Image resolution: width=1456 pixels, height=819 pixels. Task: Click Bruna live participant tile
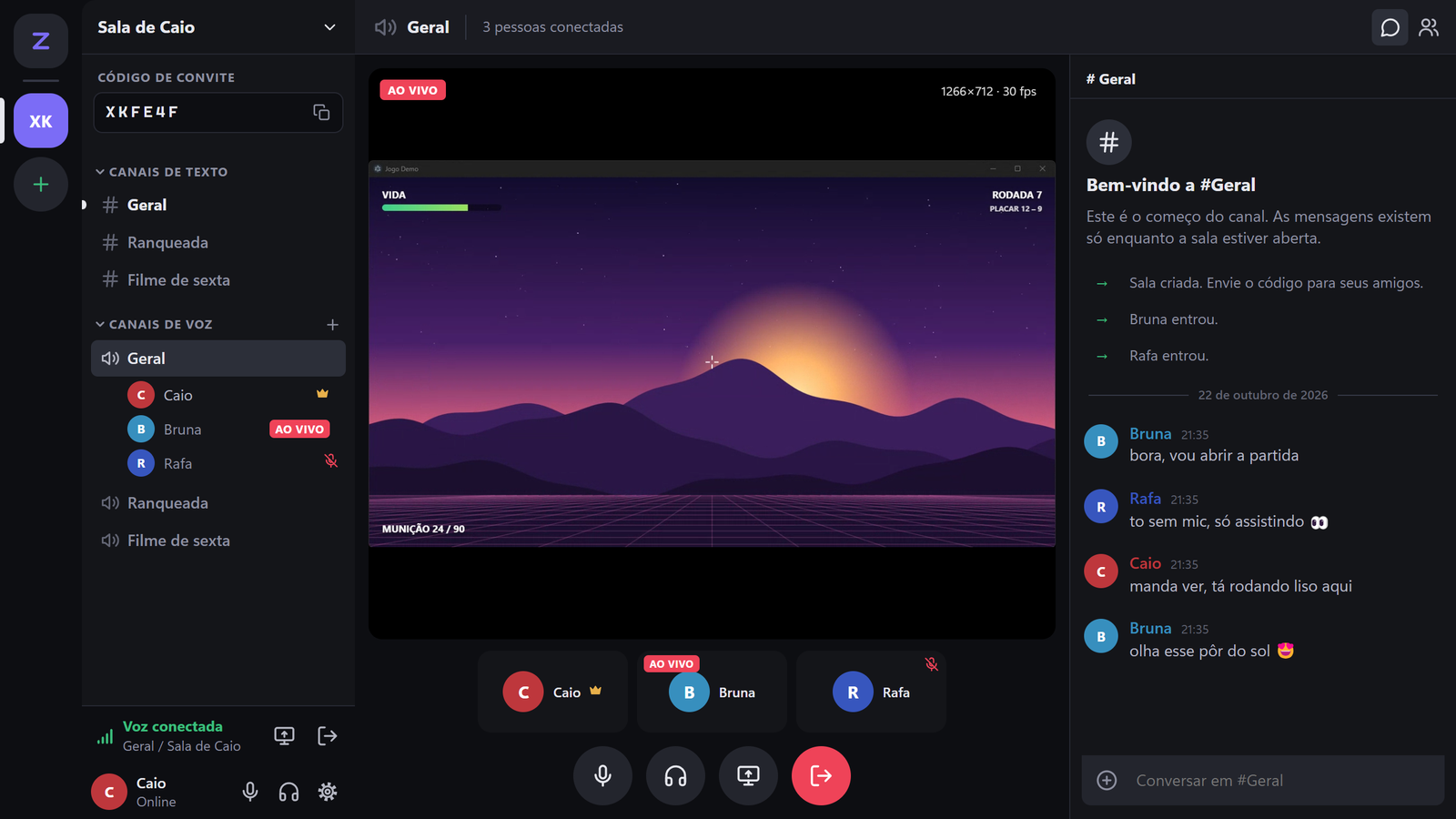coord(712,692)
